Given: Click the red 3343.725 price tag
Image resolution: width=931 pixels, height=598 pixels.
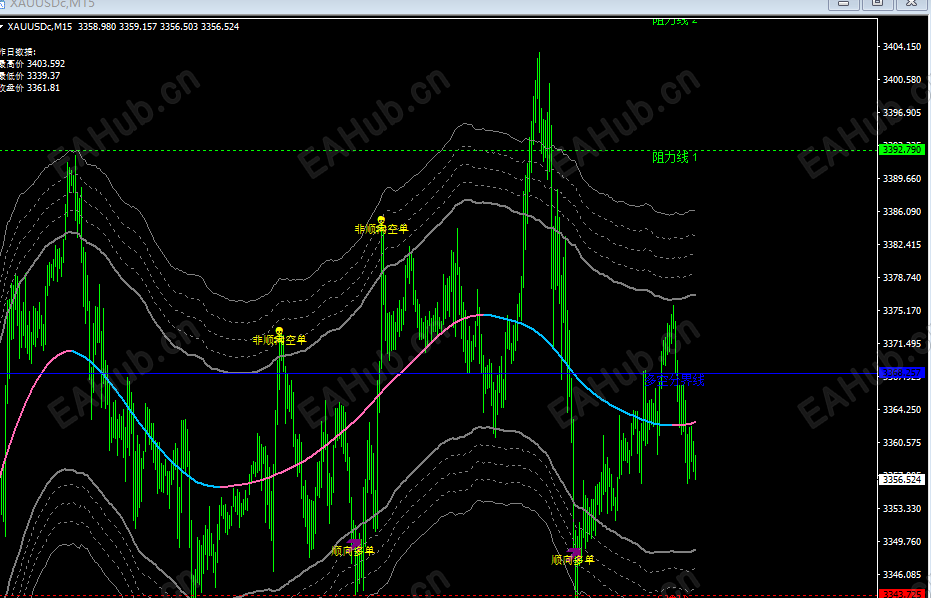Looking at the screenshot, I should click(x=901, y=594).
